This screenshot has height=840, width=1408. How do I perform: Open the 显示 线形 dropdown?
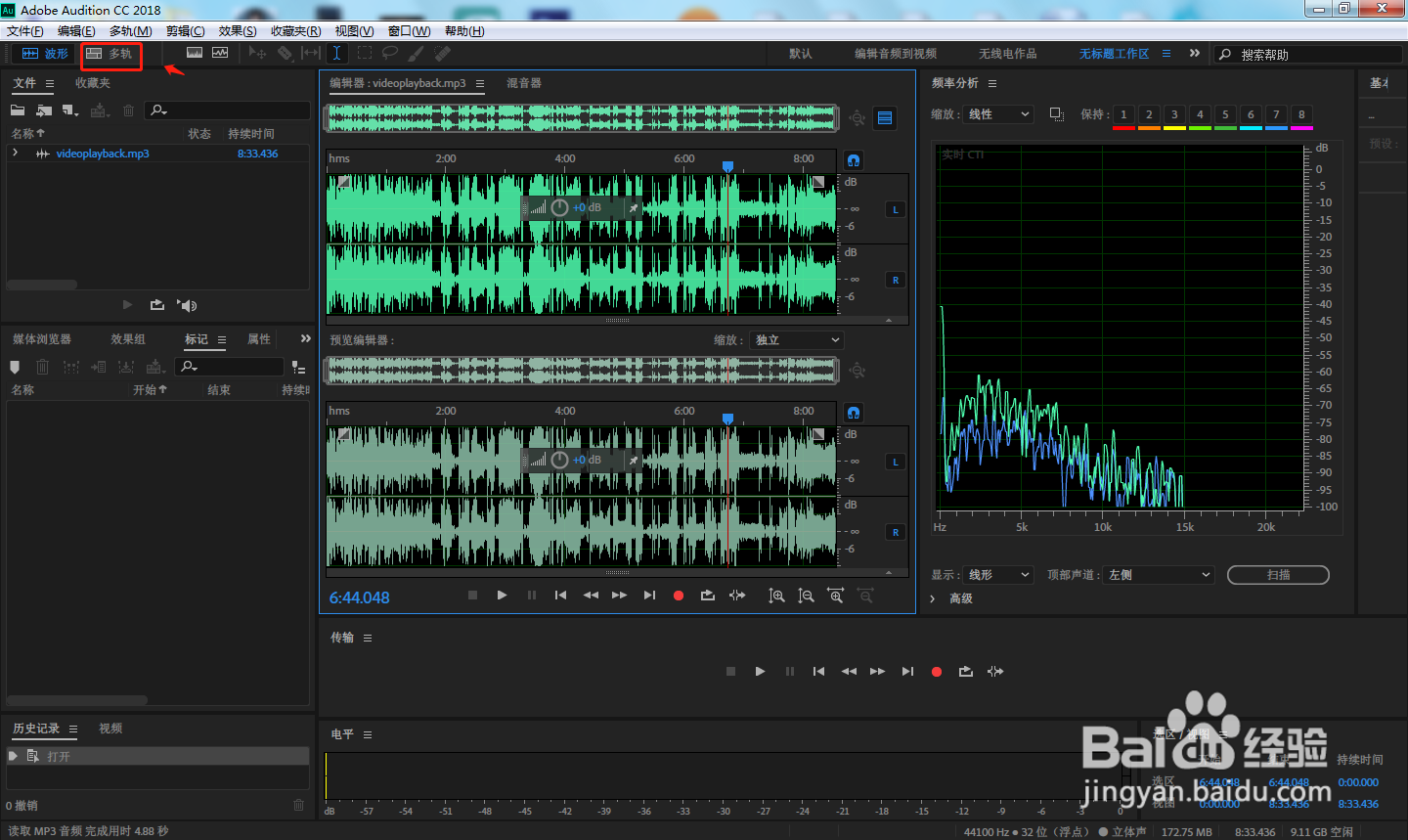point(998,575)
